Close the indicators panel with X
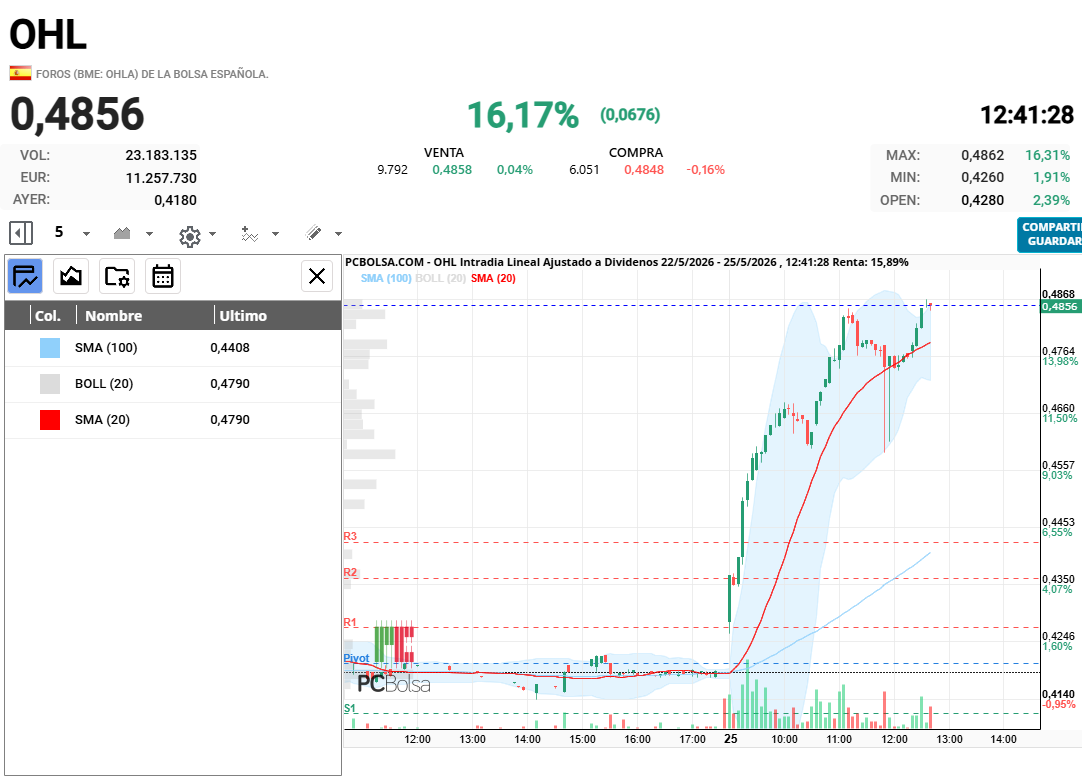The width and height of the screenshot is (1082, 776). tap(317, 277)
